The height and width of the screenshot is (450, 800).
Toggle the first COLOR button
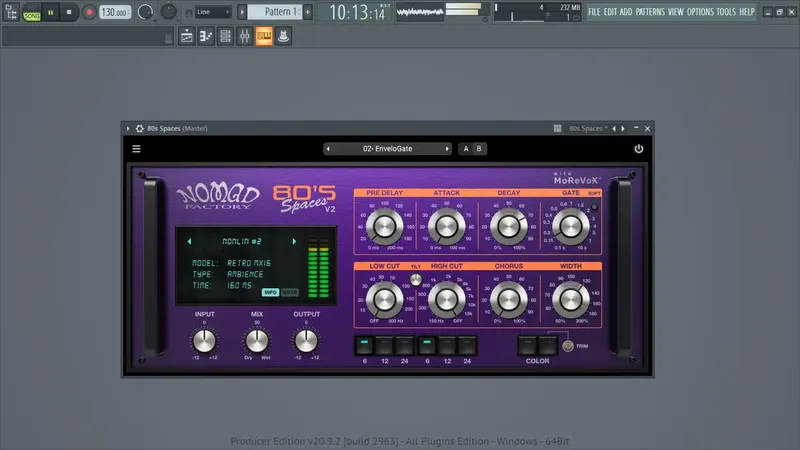pyautogui.click(x=528, y=345)
